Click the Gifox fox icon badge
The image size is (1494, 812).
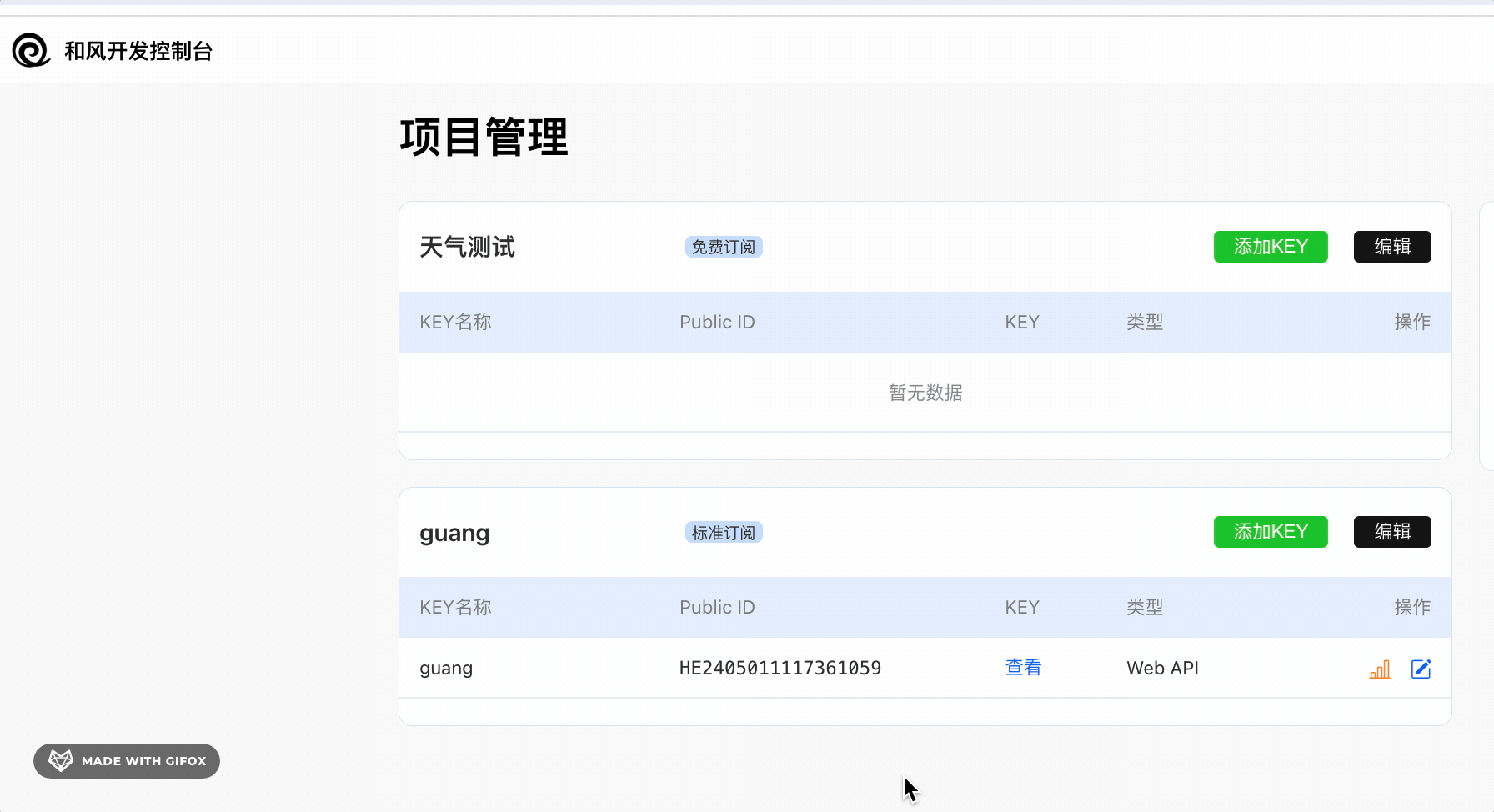coord(61,761)
